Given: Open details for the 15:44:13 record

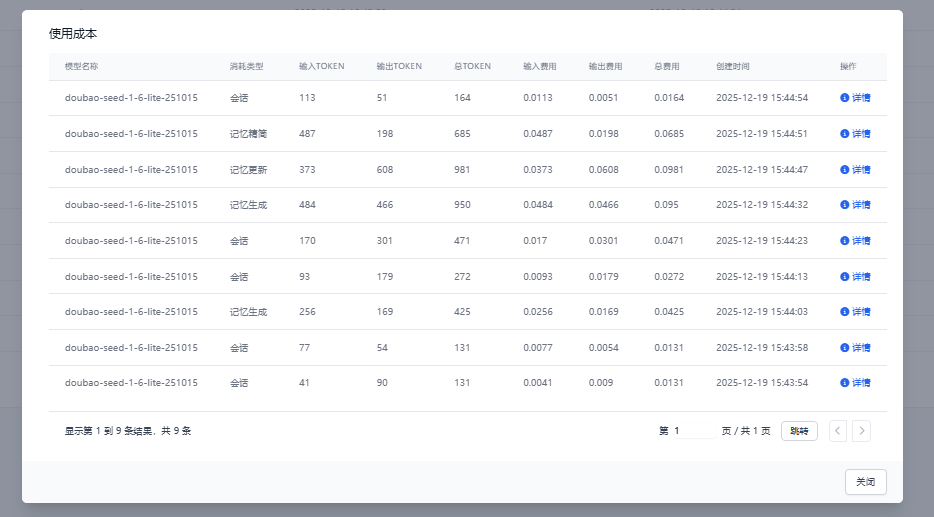Looking at the screenshot, I should (x=855, y=276).
